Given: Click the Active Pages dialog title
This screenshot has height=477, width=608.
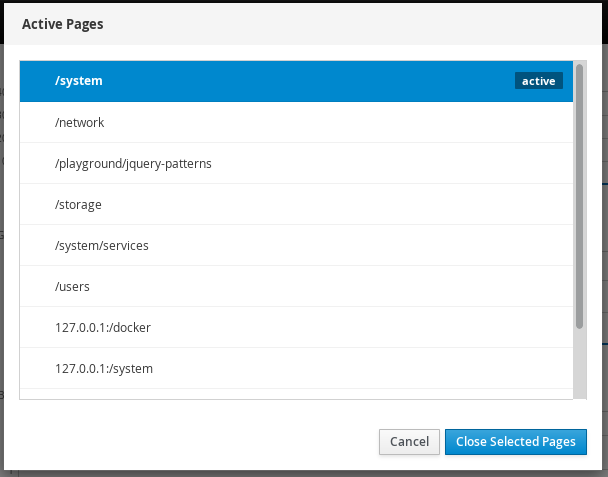Looking at the screenshot, I should (63, 23).
